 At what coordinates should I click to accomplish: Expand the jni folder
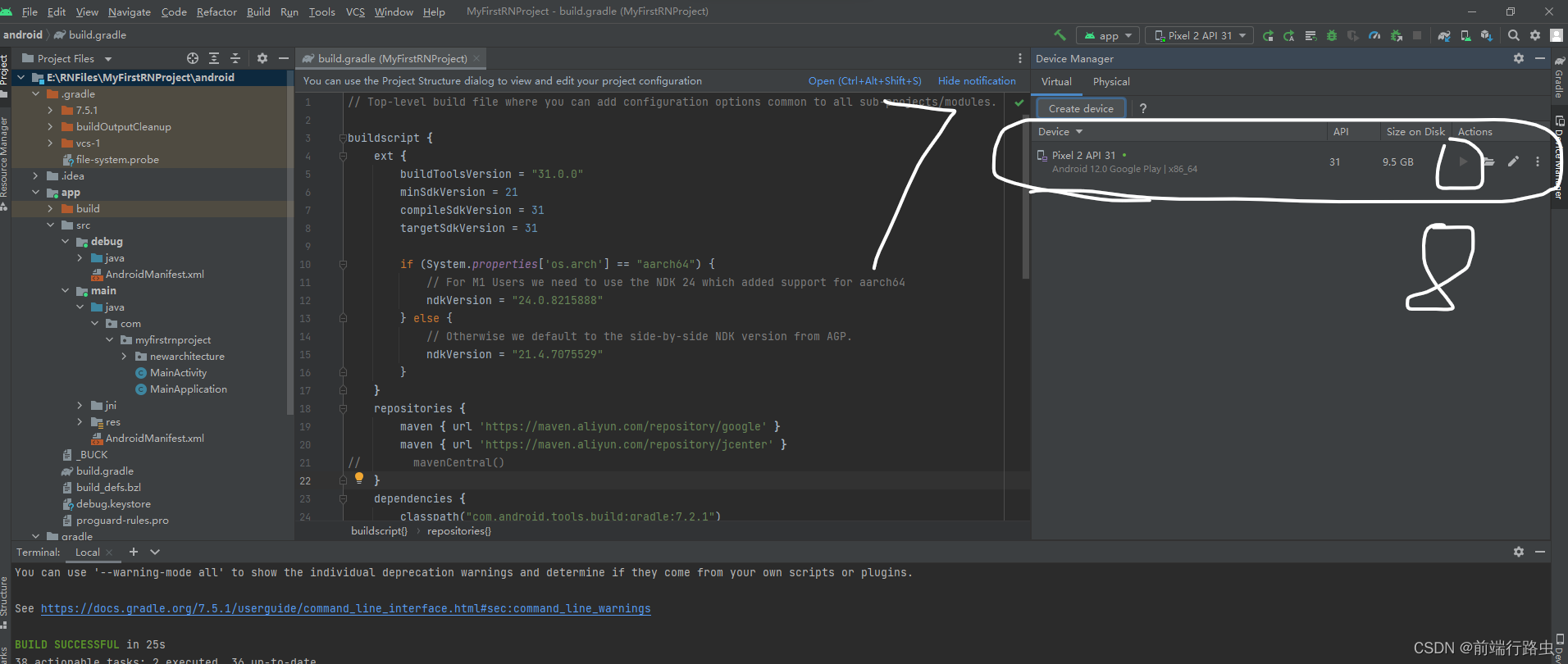[80, 405]
